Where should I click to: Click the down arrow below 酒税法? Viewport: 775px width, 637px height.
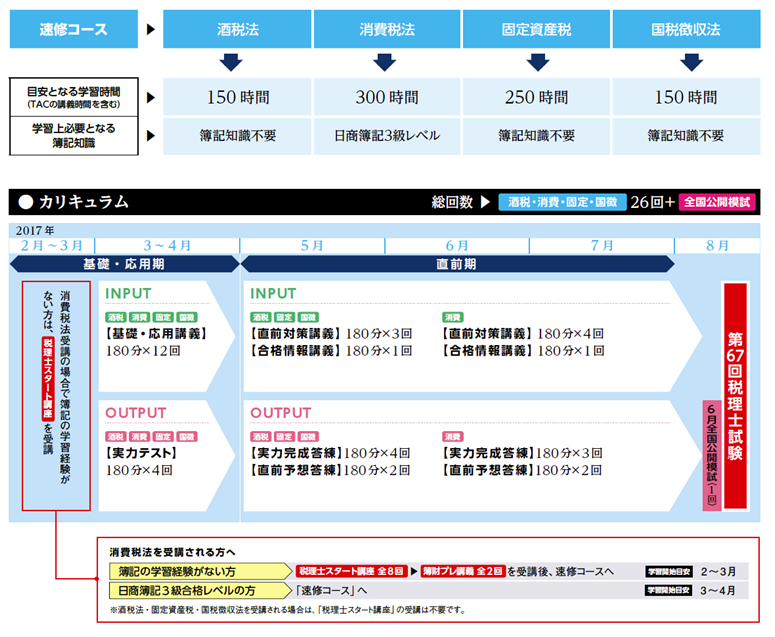[x=238, y=63]
